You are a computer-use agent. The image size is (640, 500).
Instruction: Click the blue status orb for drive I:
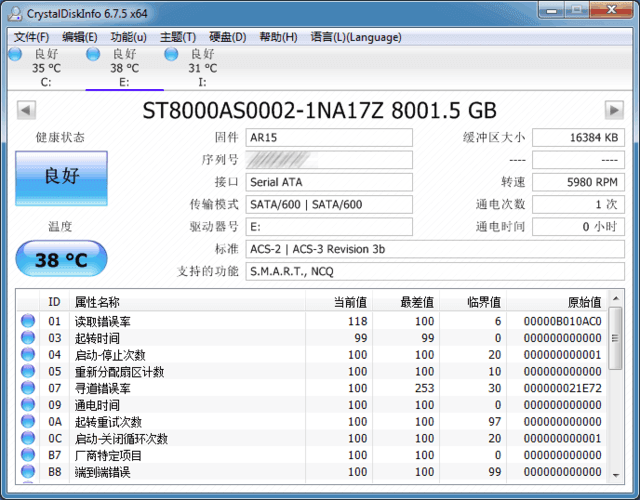tap(171, 54)
